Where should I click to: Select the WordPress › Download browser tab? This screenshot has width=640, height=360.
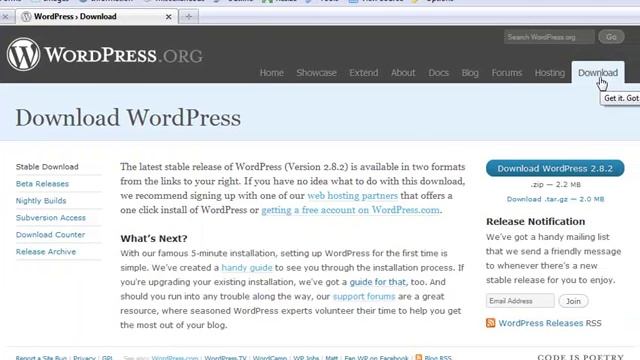[97, 17]
